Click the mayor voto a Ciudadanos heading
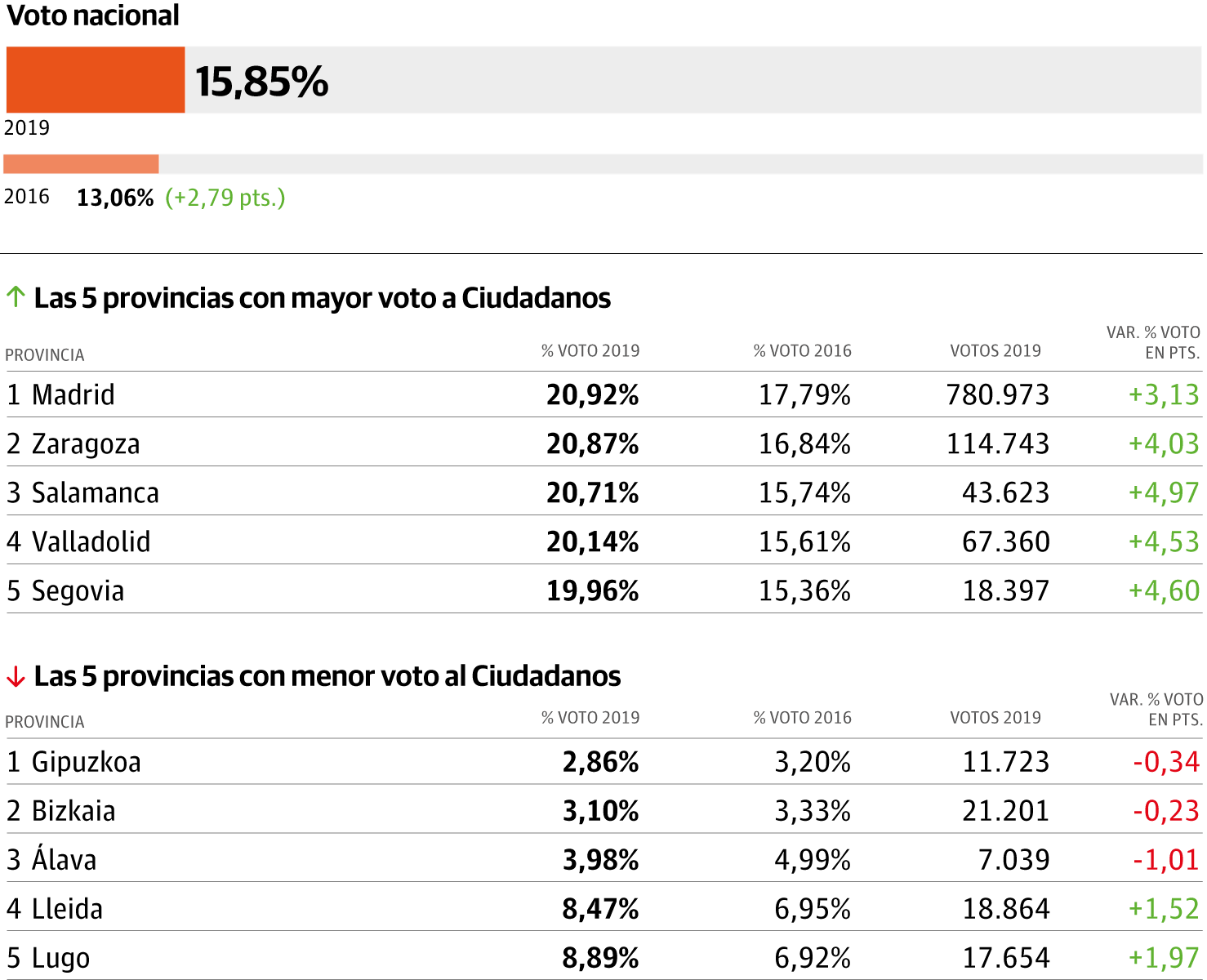Screen dimensions: 1207x980 pos(322,298)
